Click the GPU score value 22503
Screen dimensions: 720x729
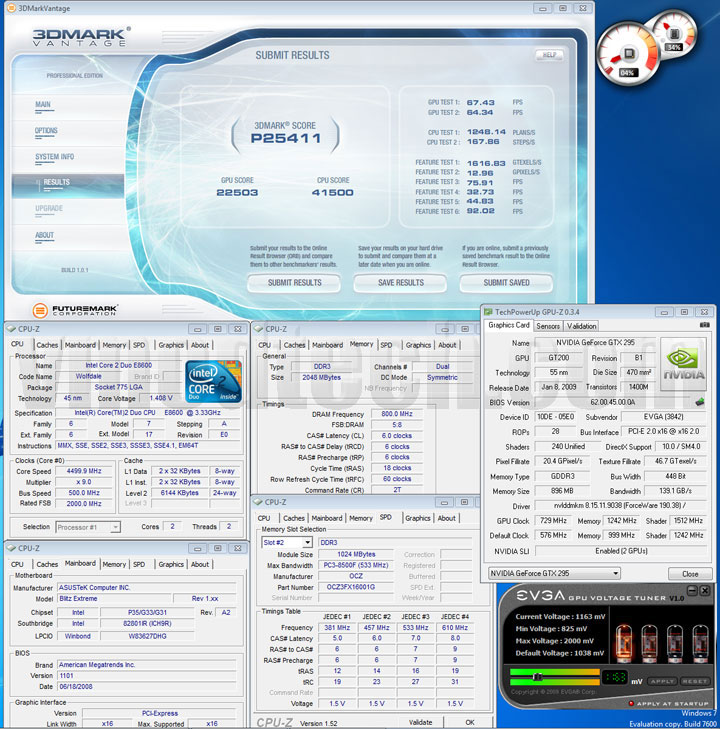(x=237, y=192)
